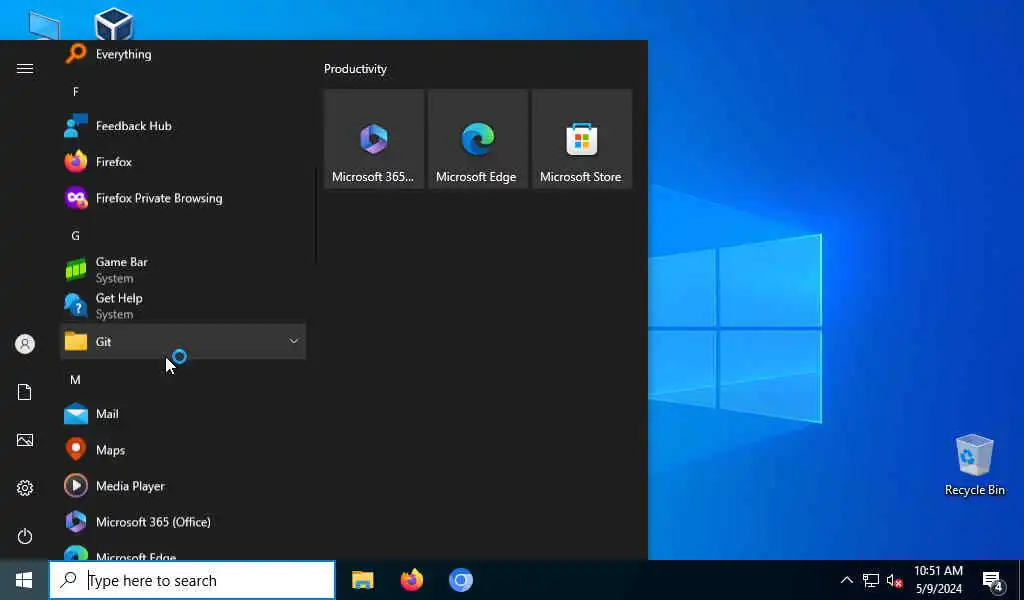The width and height of the screenshot is (1024, 600).
Task: Open the blue circular taskbar app
Action: (x=460, y=580)
